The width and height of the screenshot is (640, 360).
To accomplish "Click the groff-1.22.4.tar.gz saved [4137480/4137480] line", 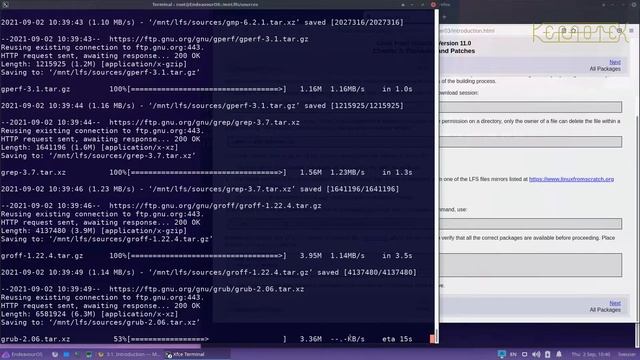I will pos(209,272).
